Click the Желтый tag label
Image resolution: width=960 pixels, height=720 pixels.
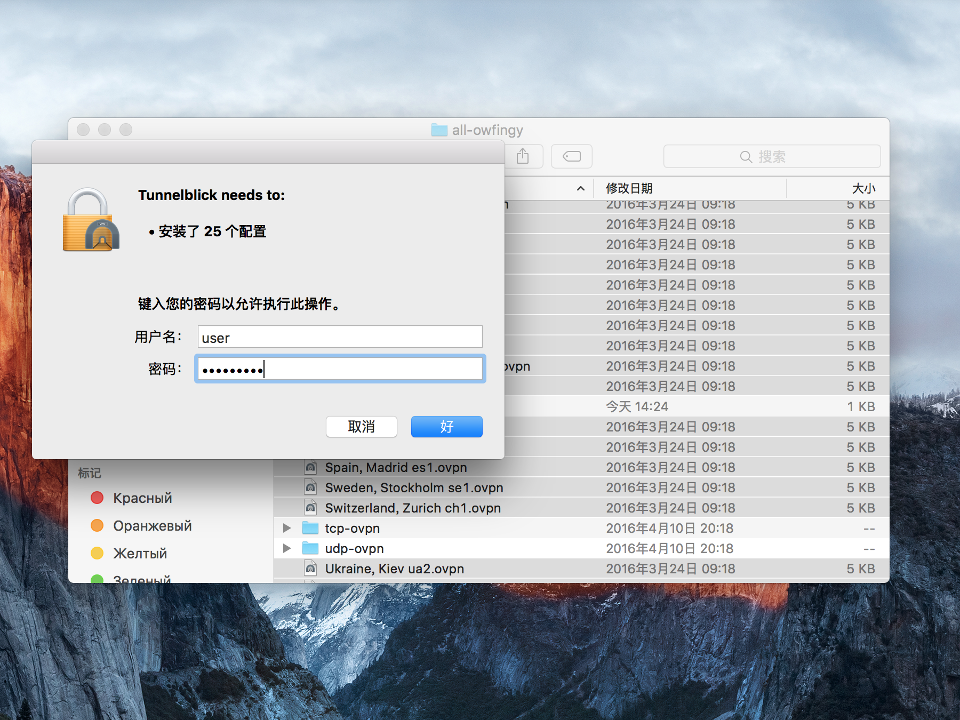click(x=140, y=553)
